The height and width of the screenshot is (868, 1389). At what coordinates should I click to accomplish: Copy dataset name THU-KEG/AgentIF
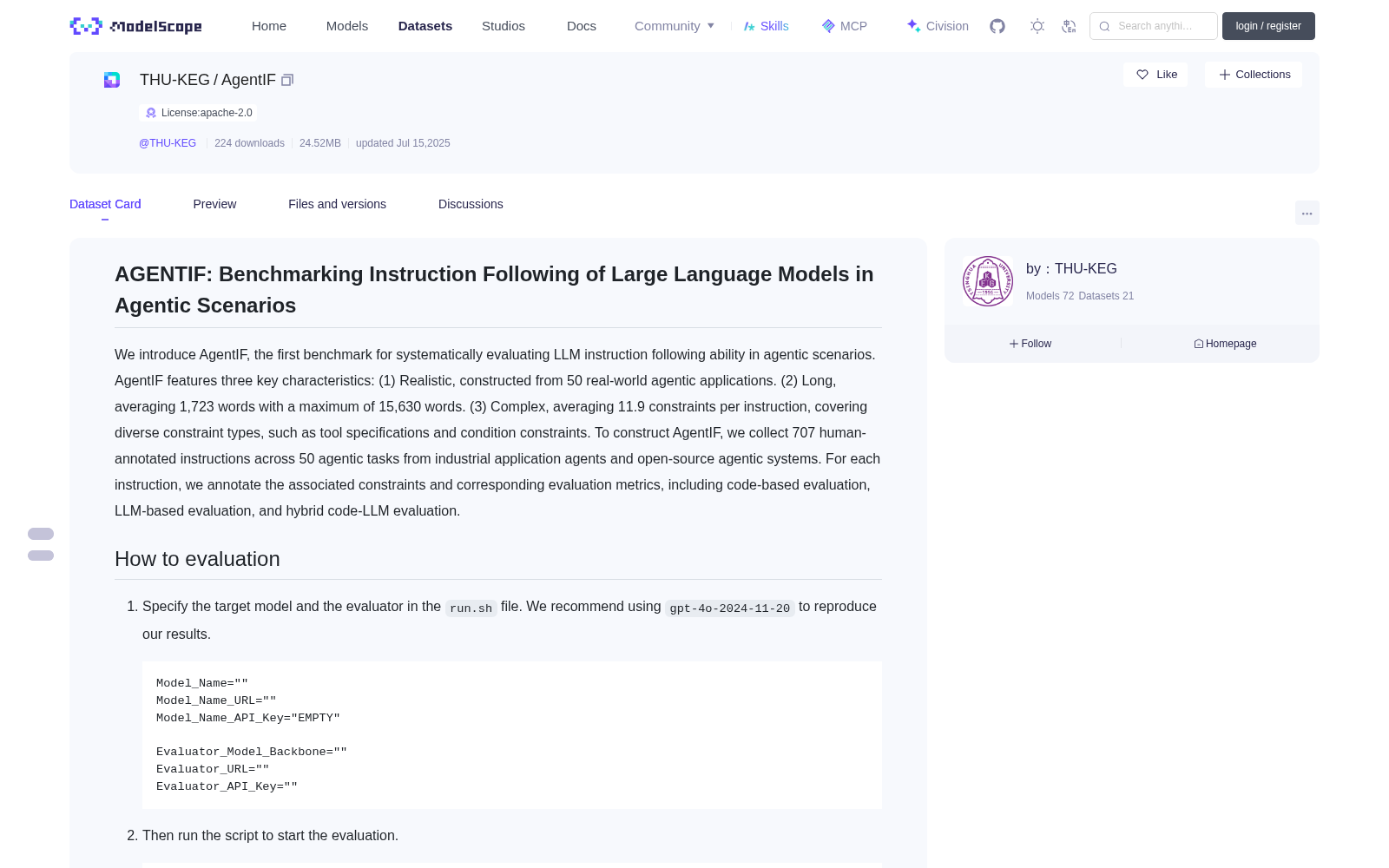pyautogui.click(x=287, y=80)
